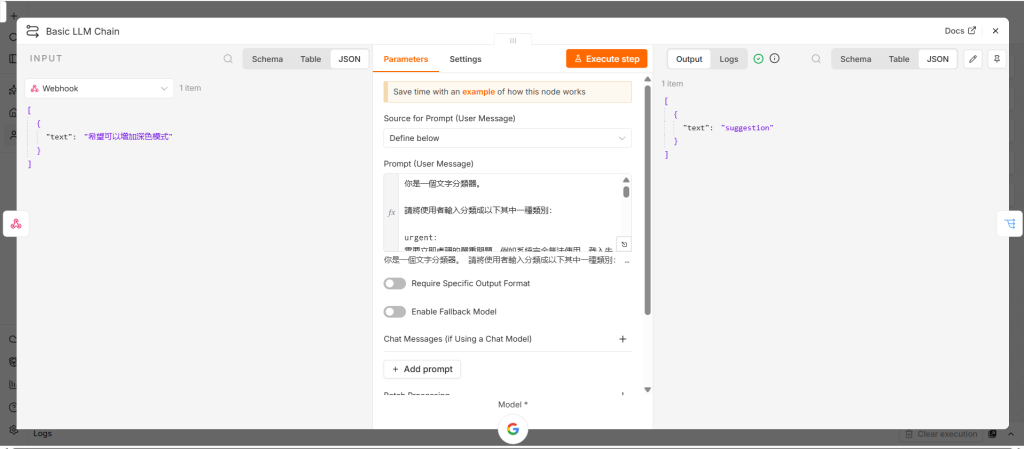Select the Google model node icon

tap(513, 429)
